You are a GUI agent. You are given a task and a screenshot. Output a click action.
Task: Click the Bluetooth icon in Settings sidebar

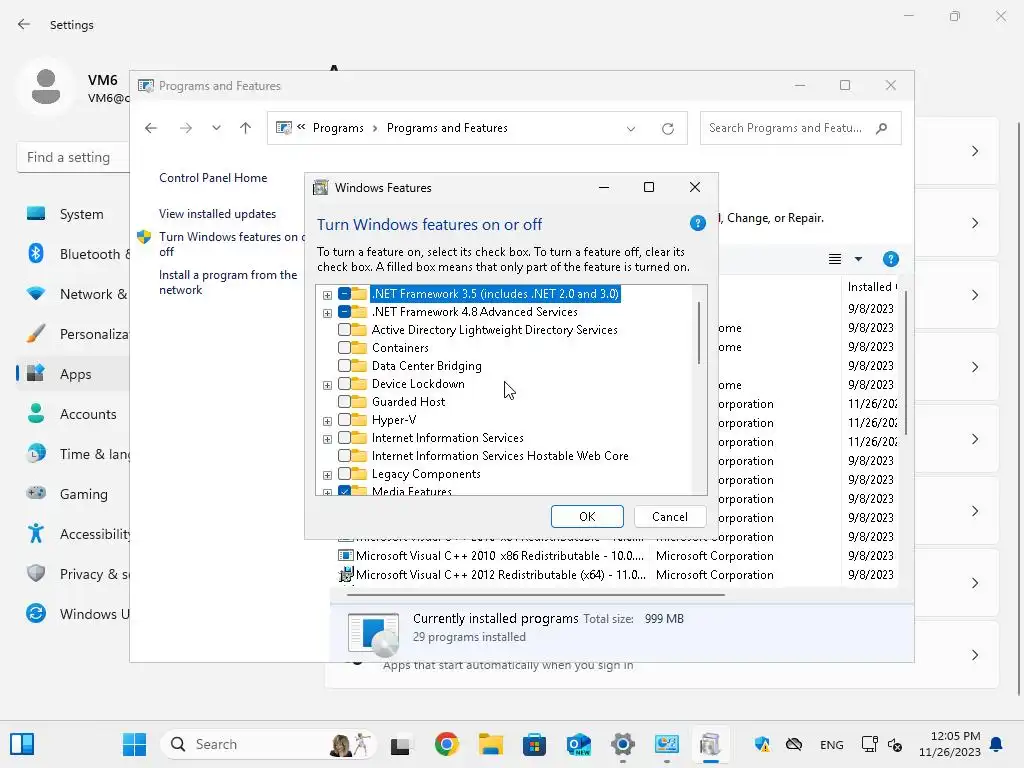point(36,253)
